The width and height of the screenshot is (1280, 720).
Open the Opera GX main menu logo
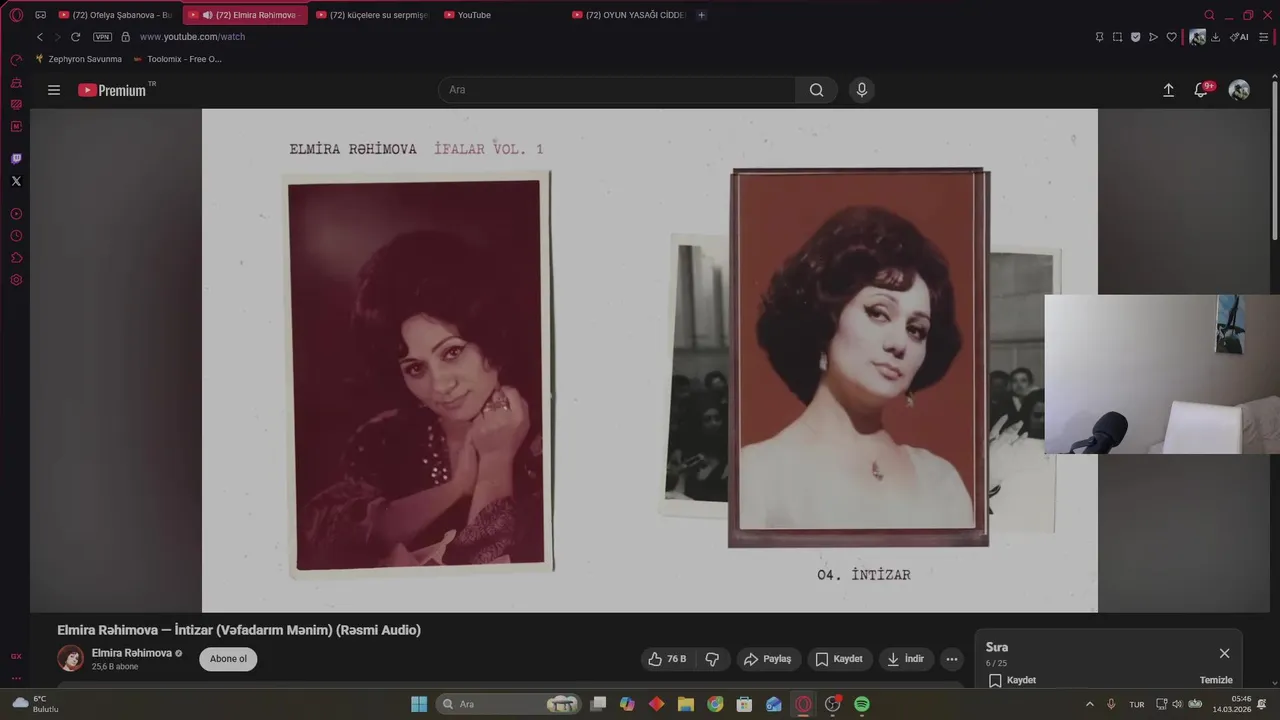click(16, 15)
